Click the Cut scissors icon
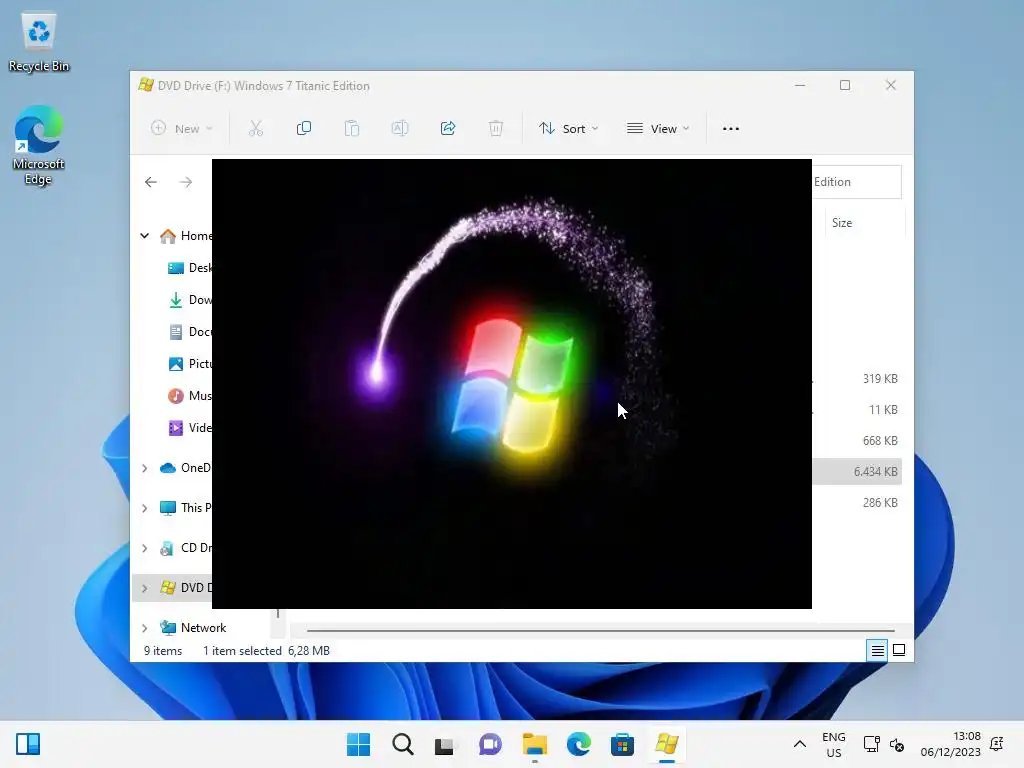Viewport: 1024px width, 768px height. (255, 129)
